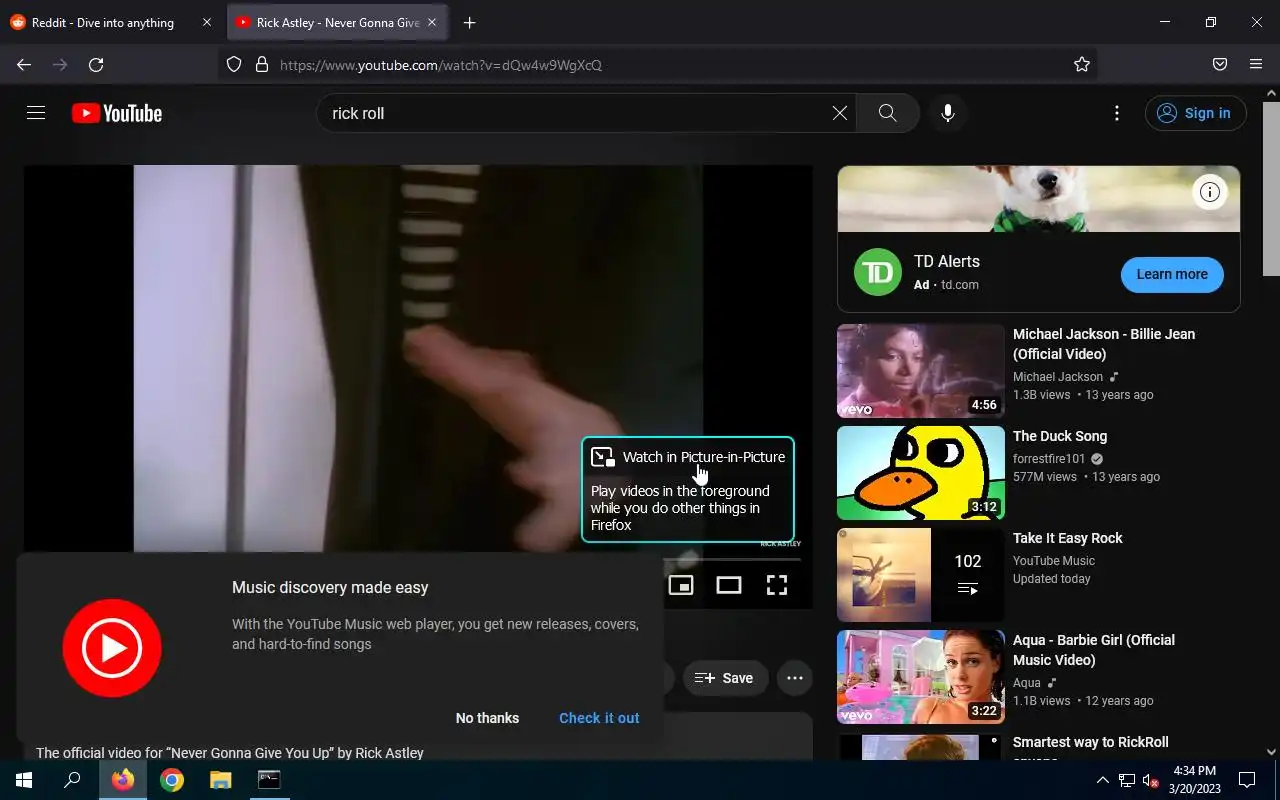Click Check it out in the Music promo
The image size is (1280, 800).
599,718
